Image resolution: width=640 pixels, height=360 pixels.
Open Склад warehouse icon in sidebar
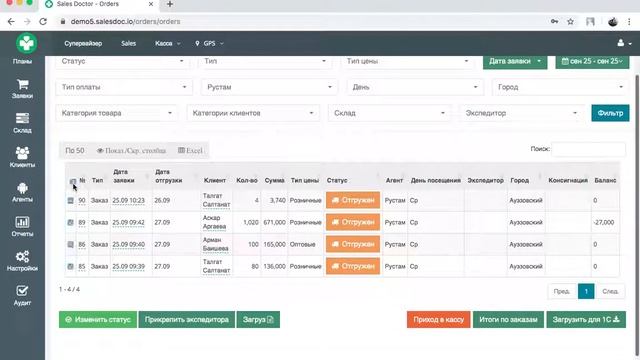click(x=22, y=119)
